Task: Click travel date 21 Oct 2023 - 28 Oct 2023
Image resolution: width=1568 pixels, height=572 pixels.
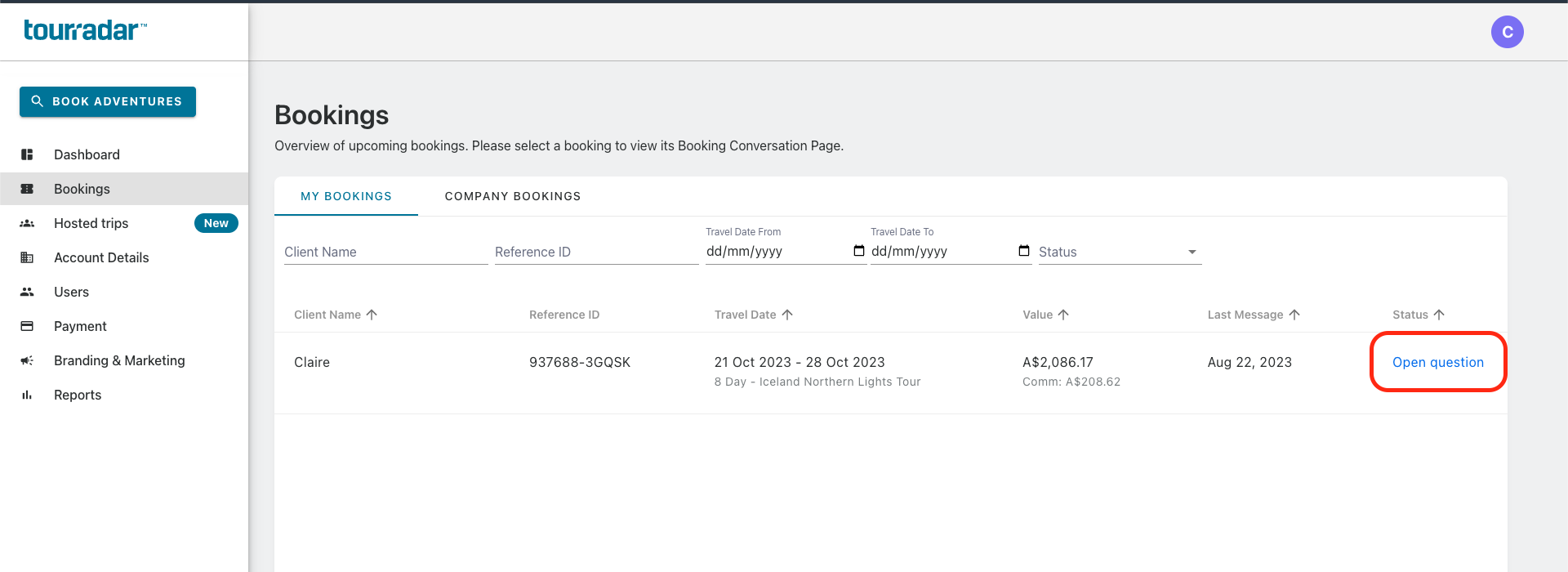Action: 800,362
